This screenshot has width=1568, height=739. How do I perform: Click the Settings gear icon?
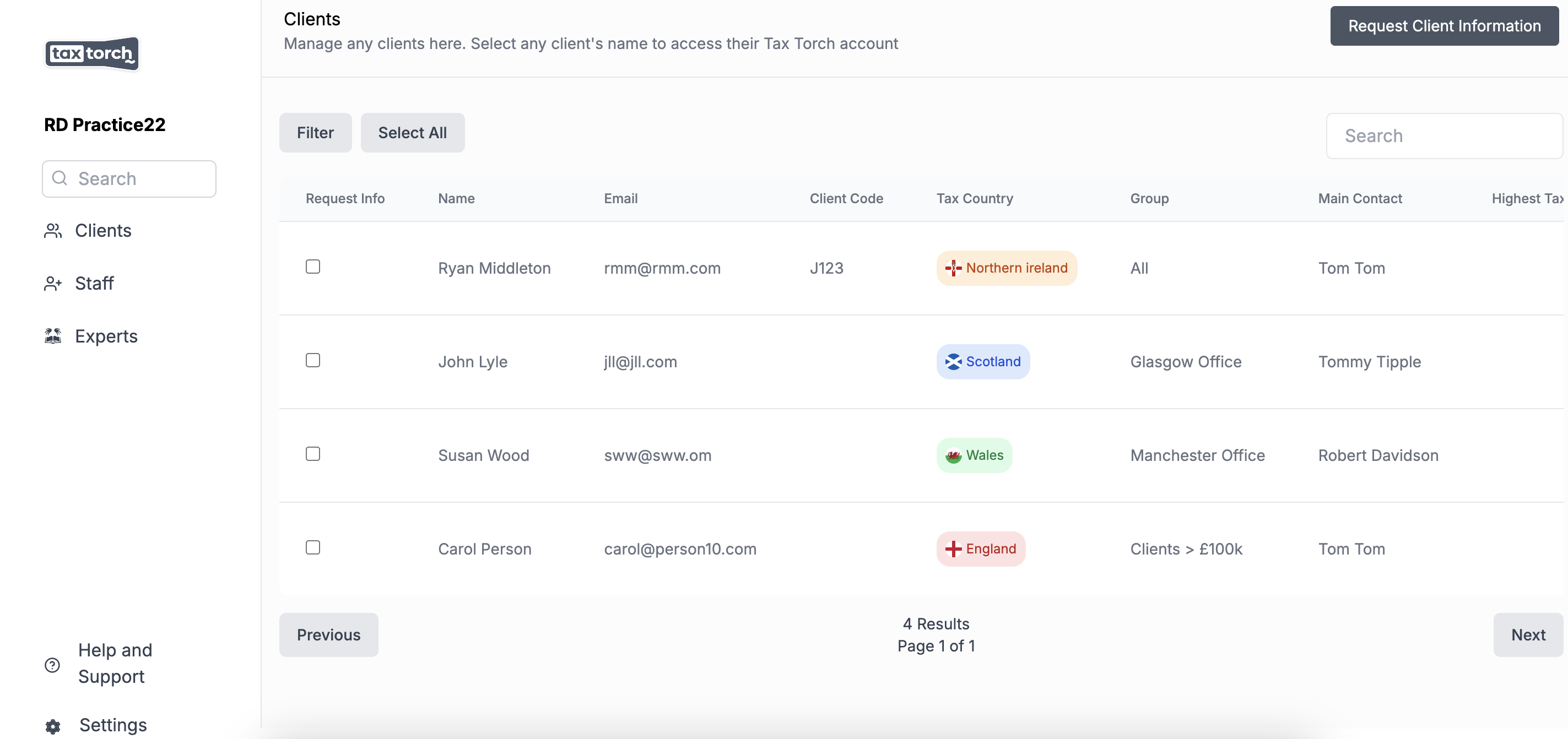(53, 726)
